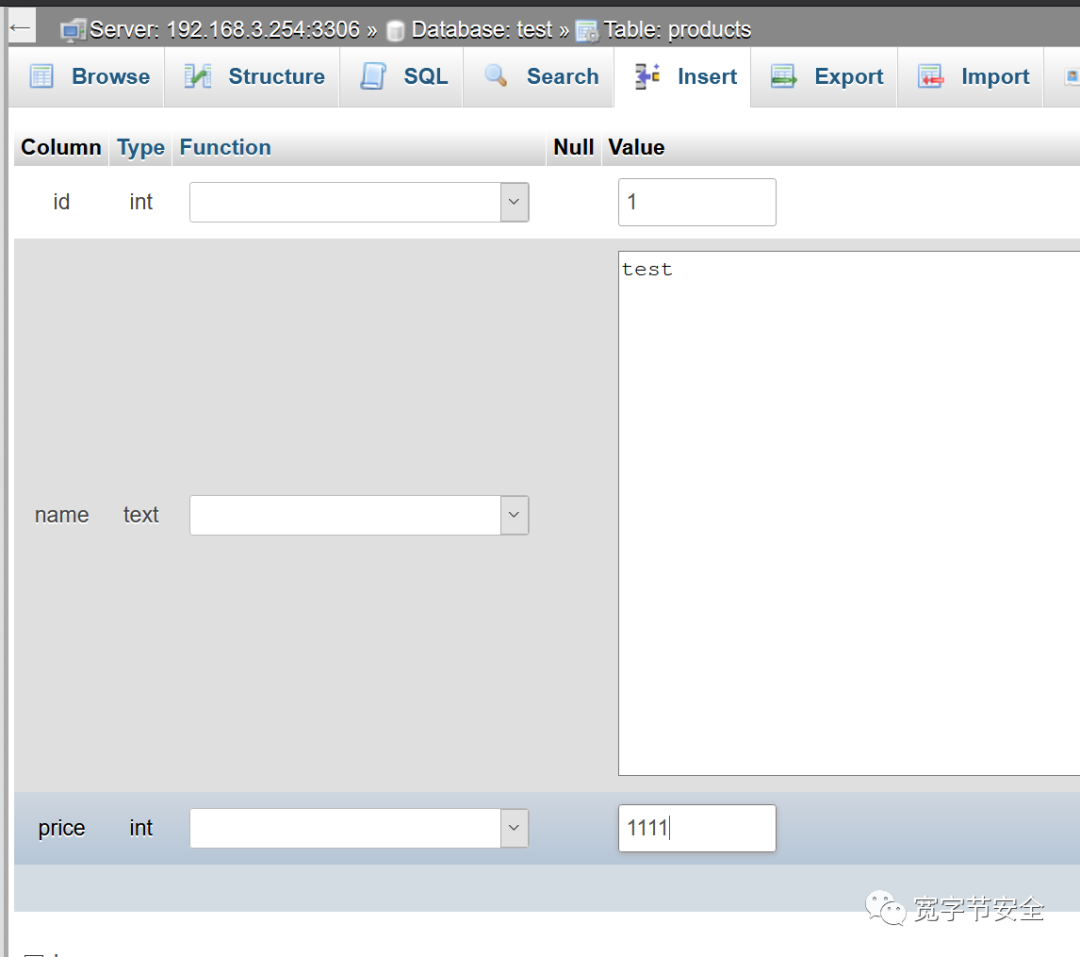Click the Structure tab icon
This screenshot has width=1080, height=957.
click(198, 76)
